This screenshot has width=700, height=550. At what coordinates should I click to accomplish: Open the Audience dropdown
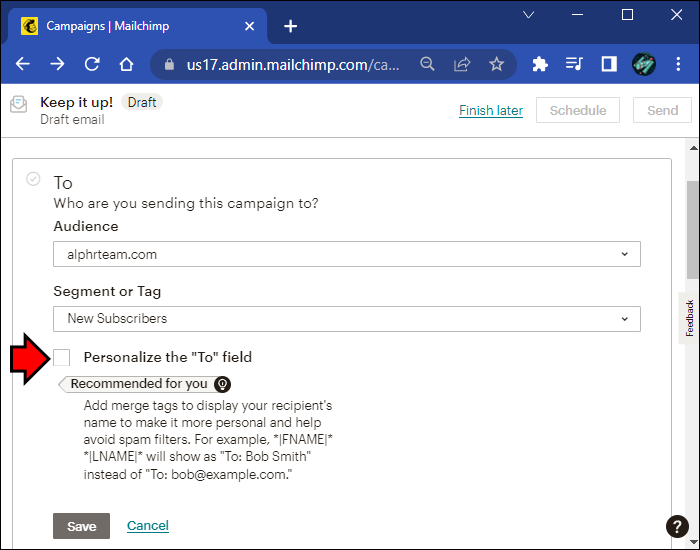coord(346,254)
